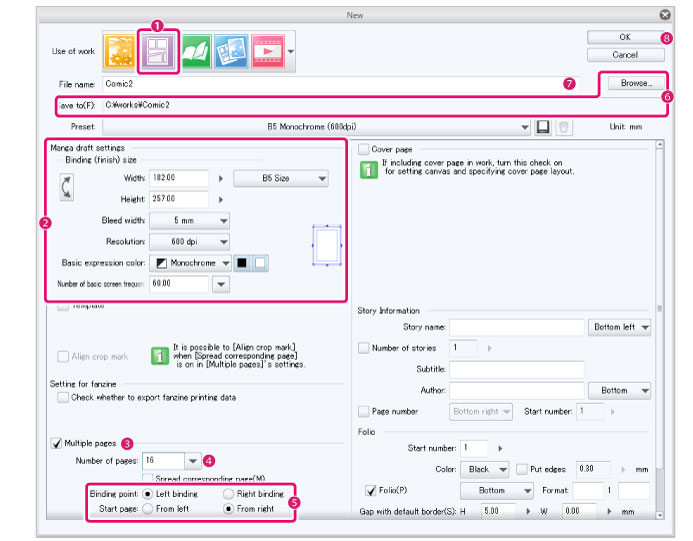Click the Align crop mark info icon

pyautogui.click(x=160, y=355)
